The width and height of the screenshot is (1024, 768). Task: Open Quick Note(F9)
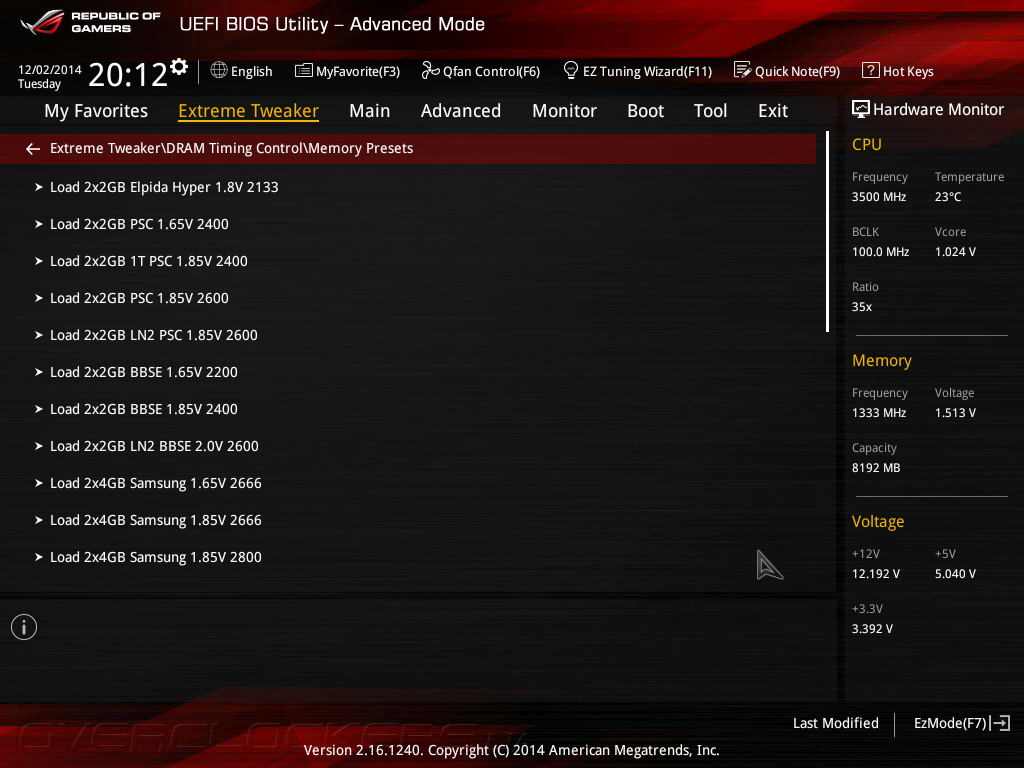pyautogui.click(x=787, y=71)
